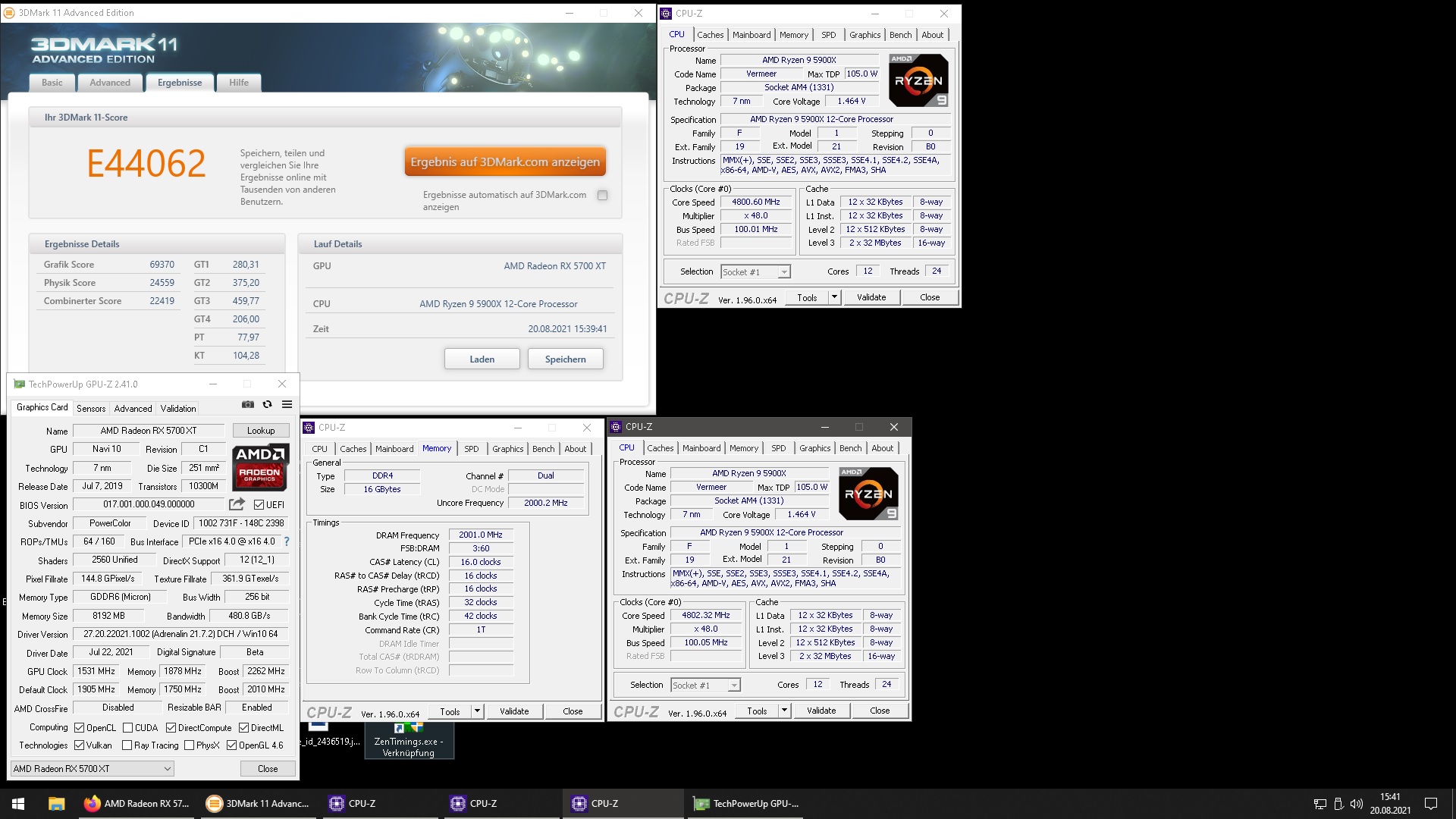Image resolution: width=1456 pixels, height=819 pixels.
Task: Open the GPU-Z hamburger menu icon
Action: point(287,404)
